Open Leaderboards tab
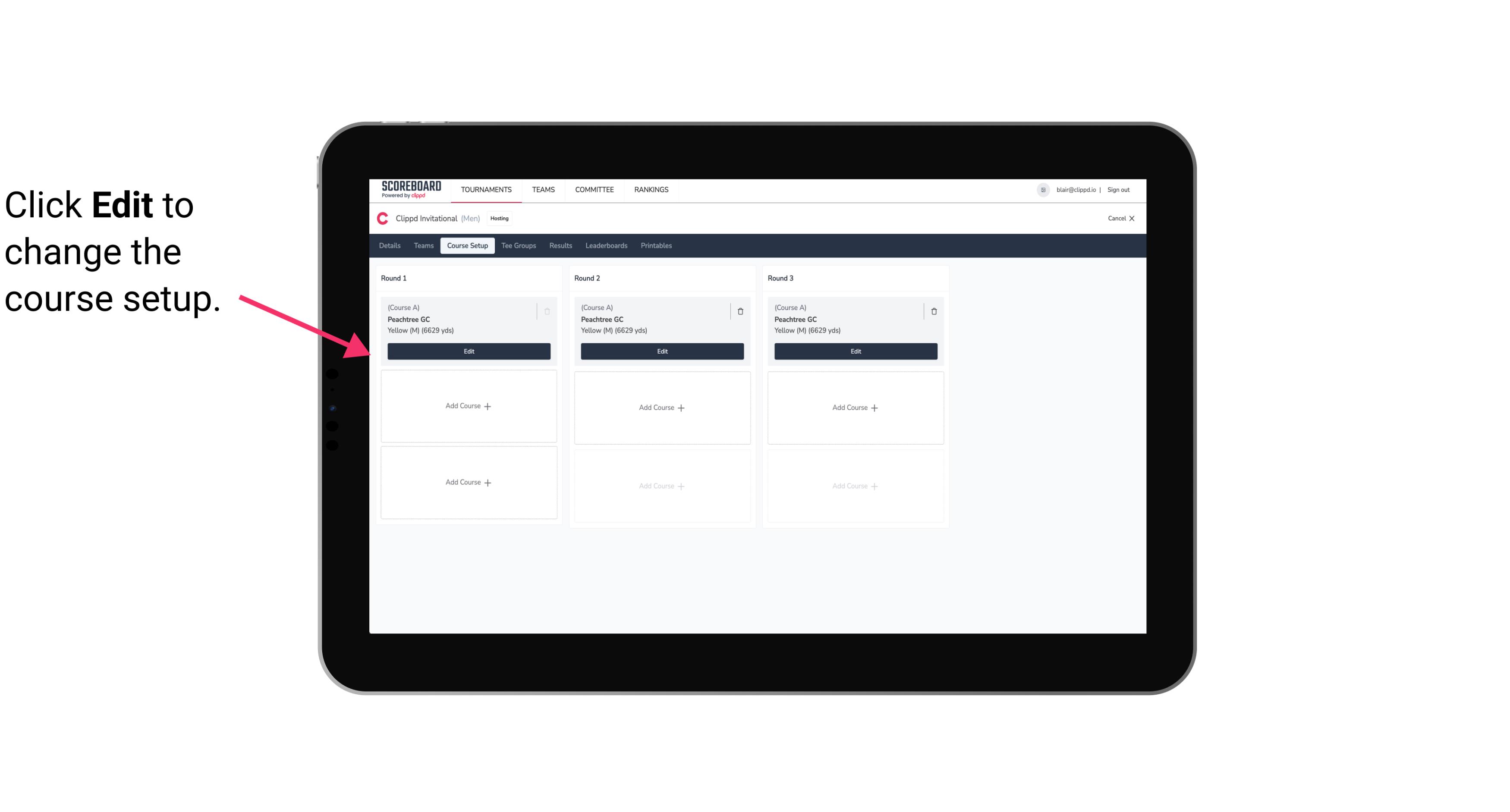This screenshot has height=812, width=1510. (605, 246)
